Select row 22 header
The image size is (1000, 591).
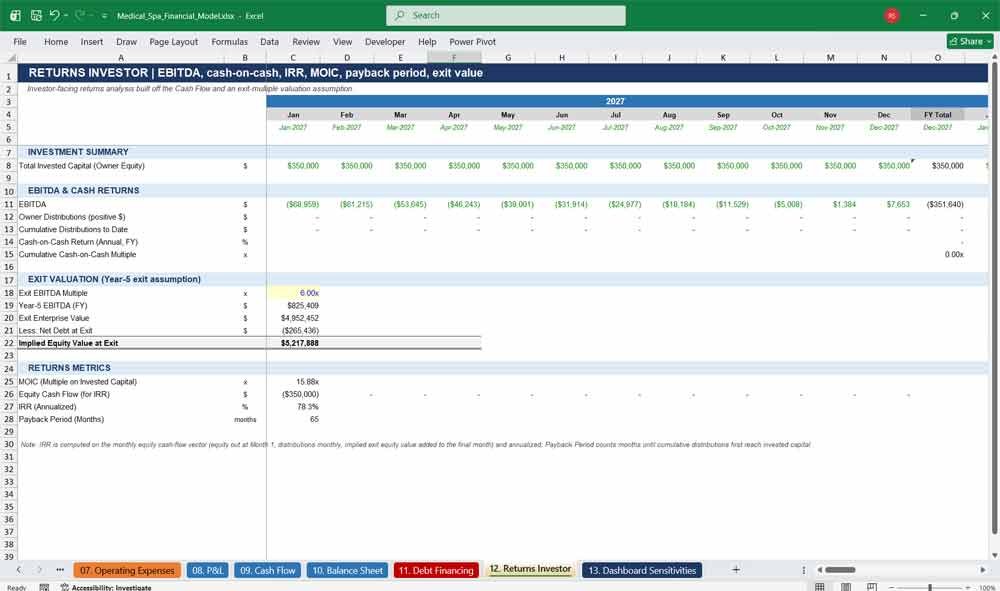point(9,343)
